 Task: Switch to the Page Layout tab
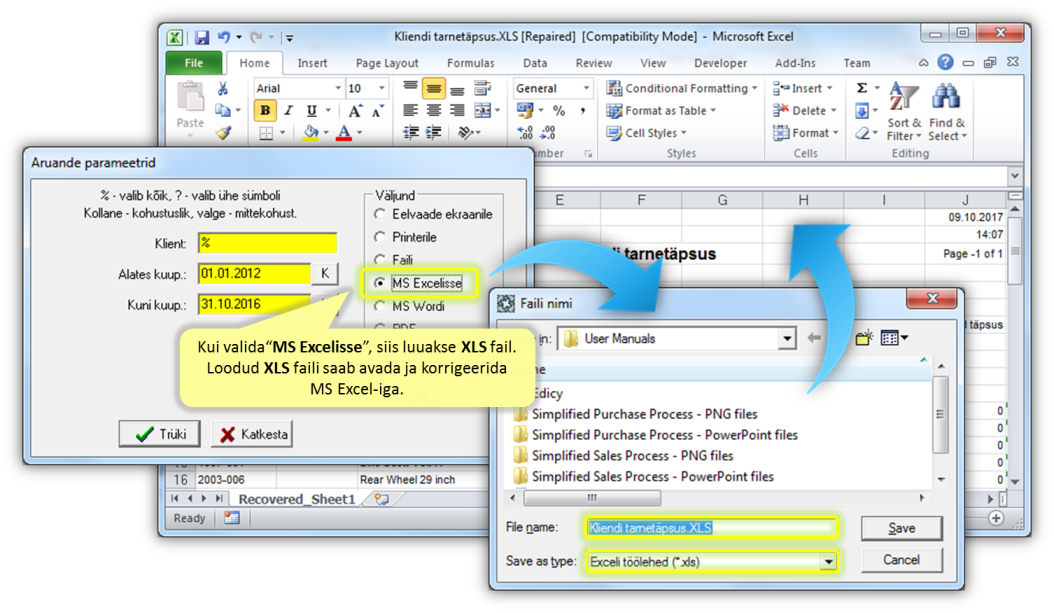387,63
